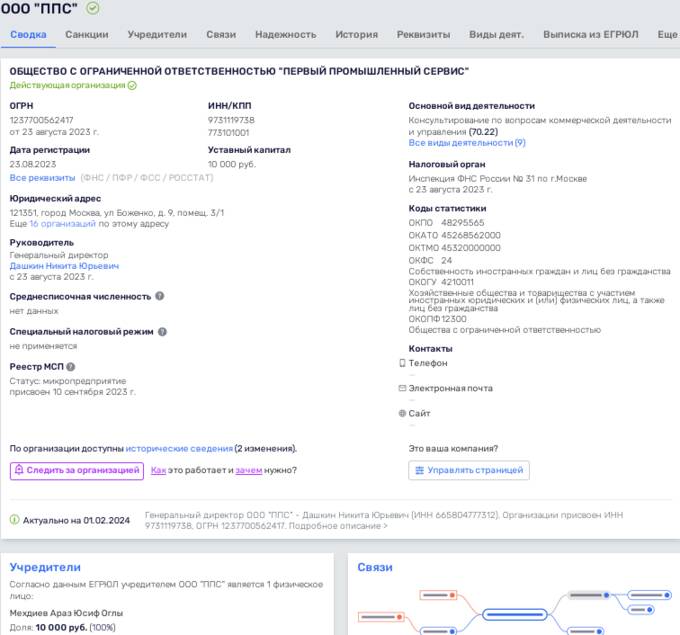
Task: Switch to the Учредители tab
Action: click(157, 35)
